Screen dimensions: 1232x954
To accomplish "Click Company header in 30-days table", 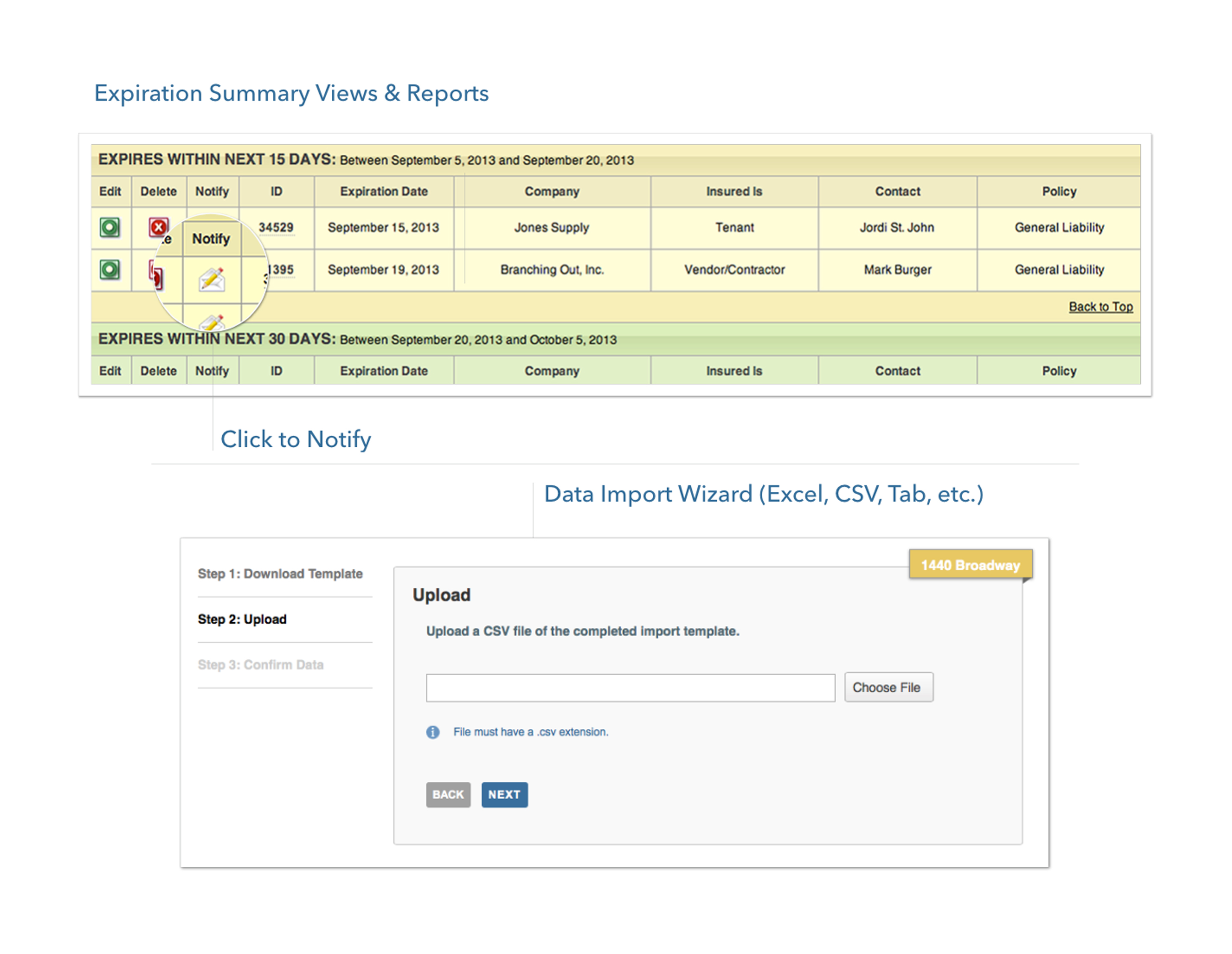I will coord(552,371).
